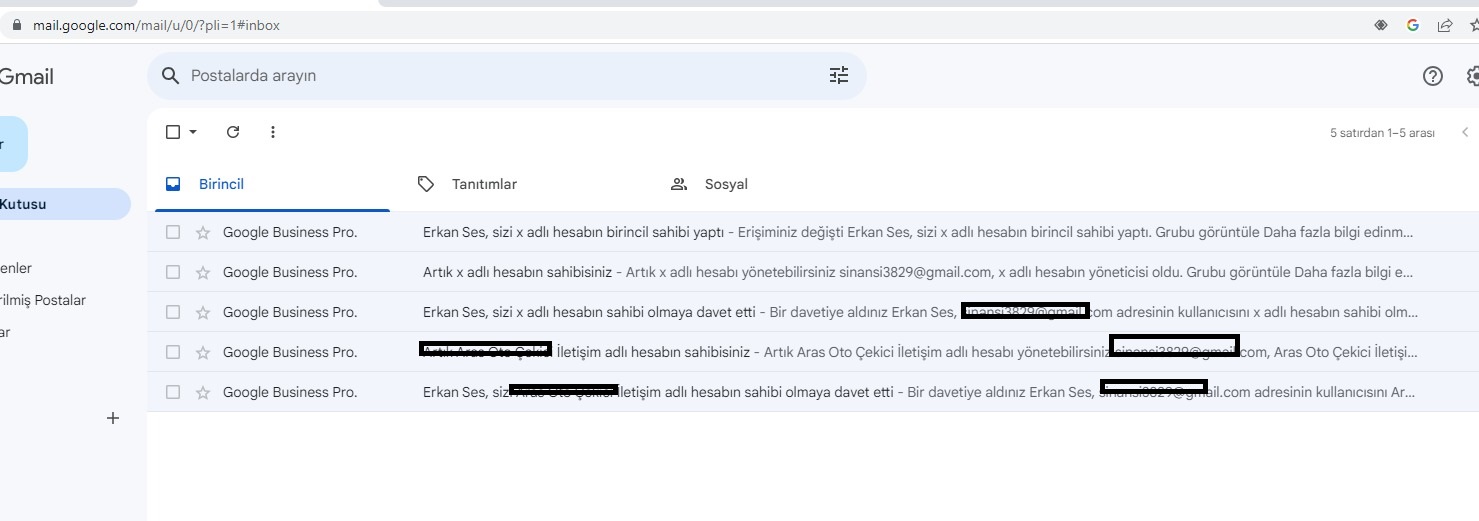Open email 'Artık x adlı hesabın sahibisiniz'
Screen dimensions: 1479x521
[517, 272]
